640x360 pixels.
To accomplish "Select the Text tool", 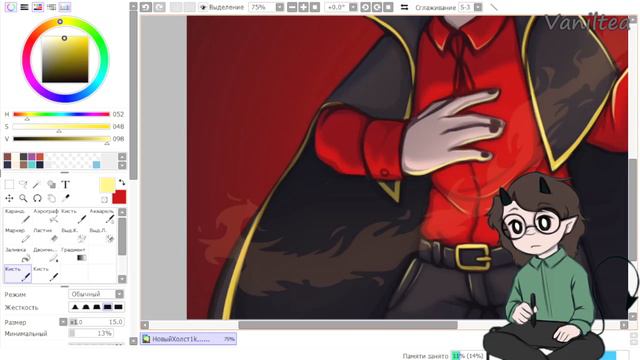I will (x=65, y=184).
